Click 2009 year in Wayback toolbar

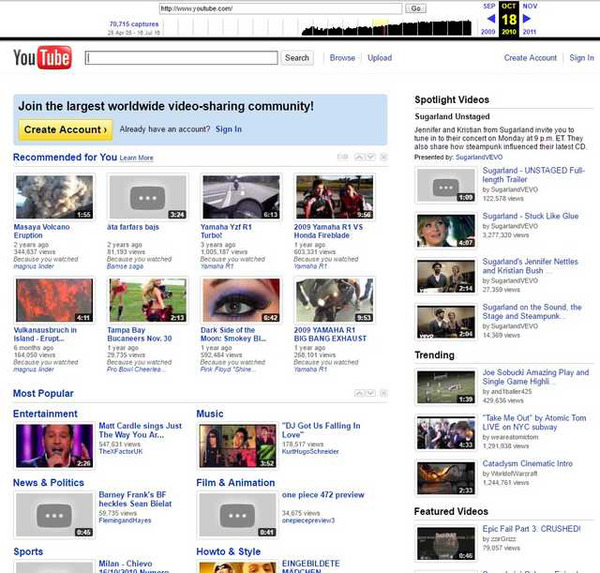point(488,32)
